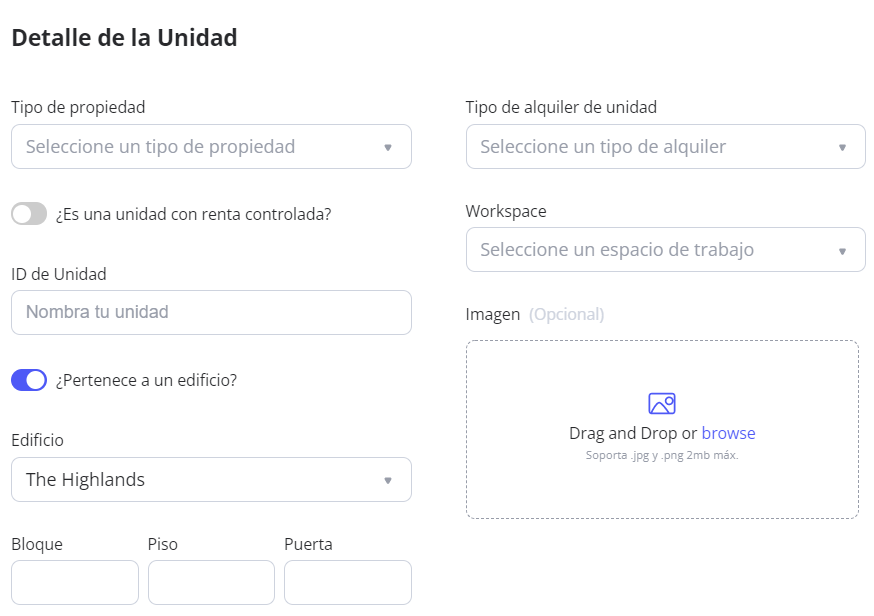The height and width of the screenshot is (616, 874).
Task: Click the "Drag and Drop or" text
Action: click(x=633, y=433)
